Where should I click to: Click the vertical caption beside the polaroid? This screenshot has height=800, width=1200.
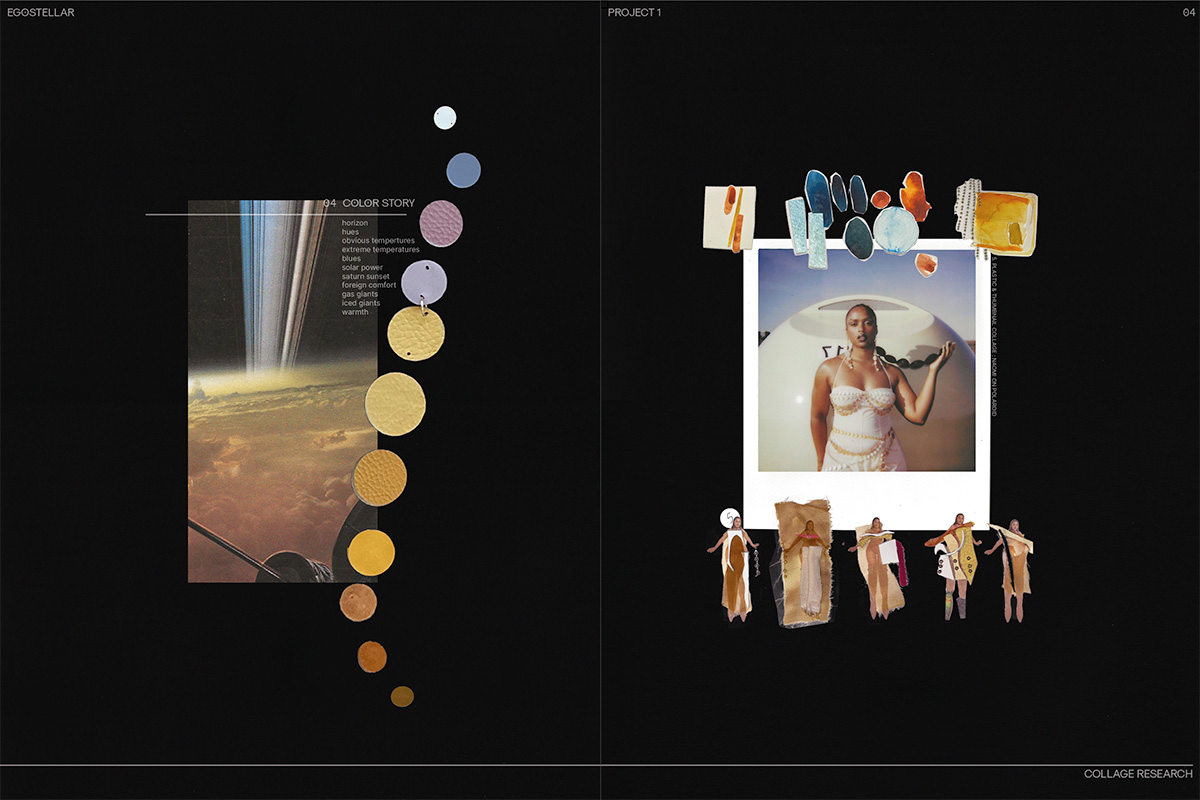coord(994,340)
